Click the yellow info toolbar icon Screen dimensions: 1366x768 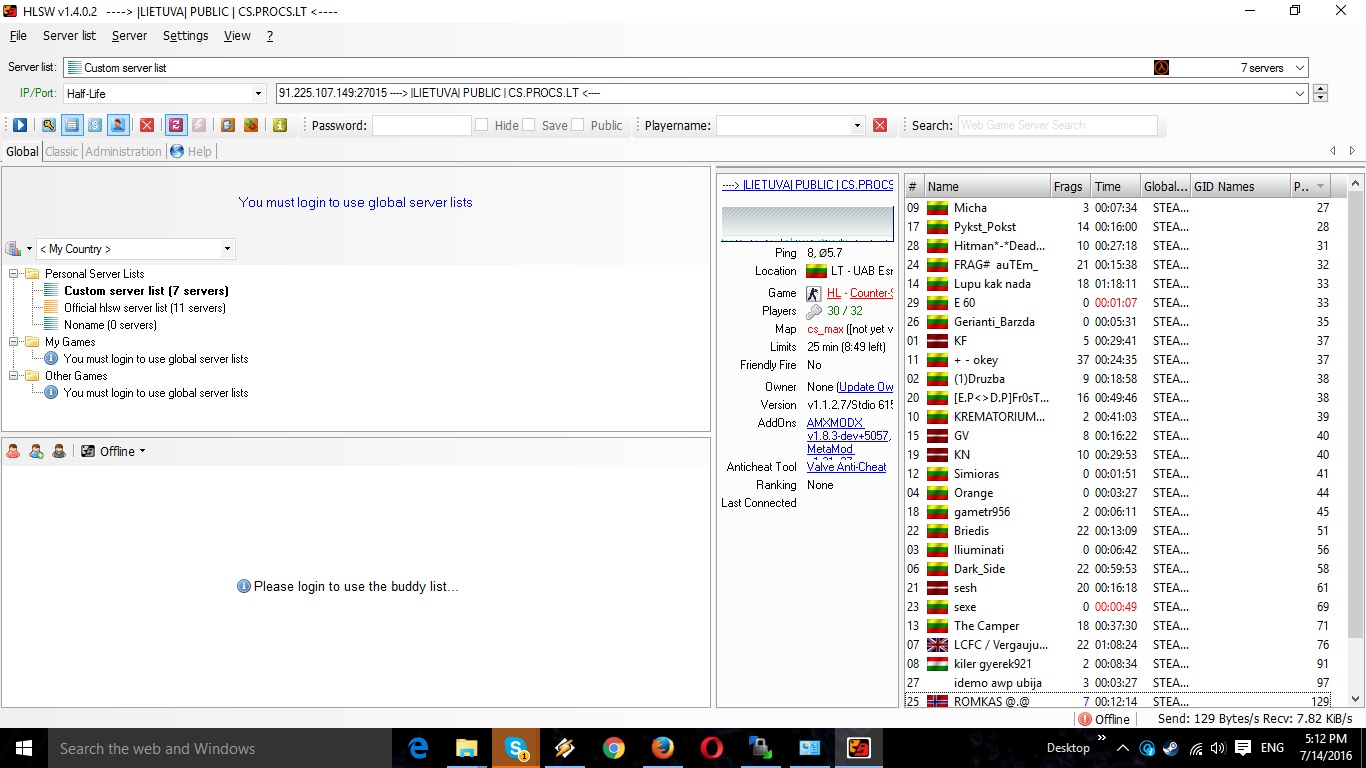[x=280, y=125]
